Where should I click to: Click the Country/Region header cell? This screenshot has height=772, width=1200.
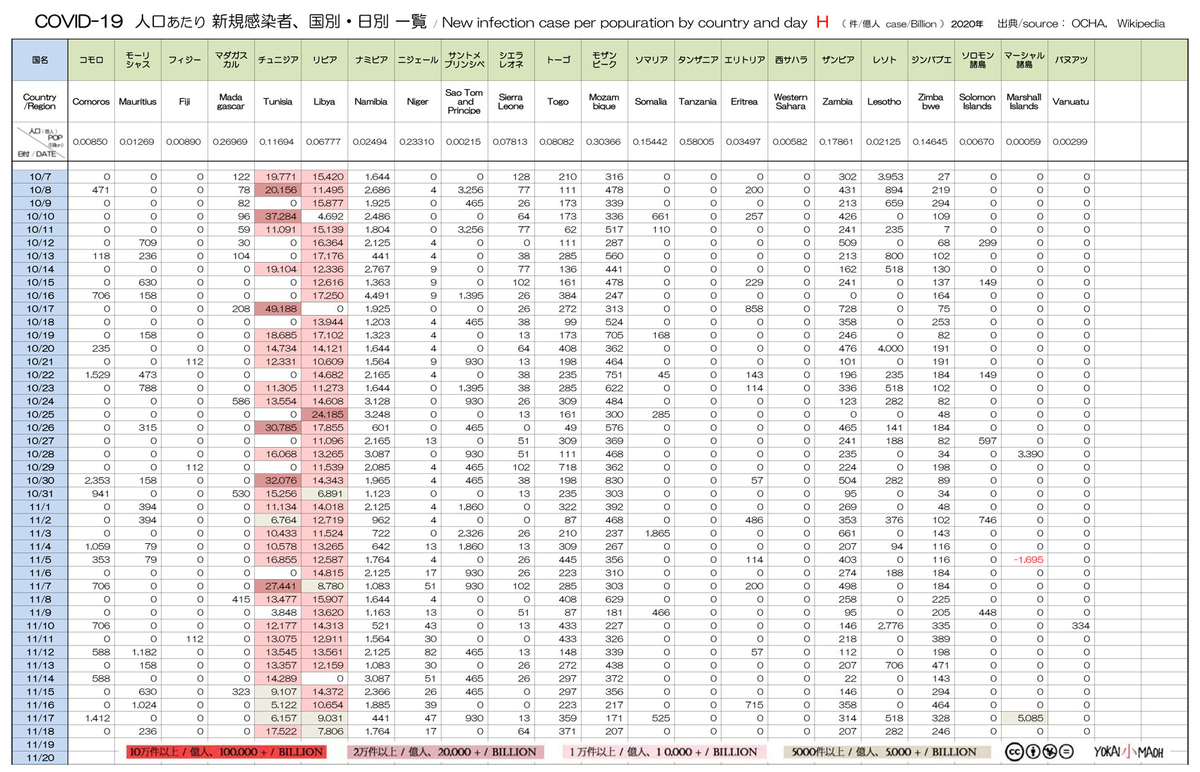[40, 102]
